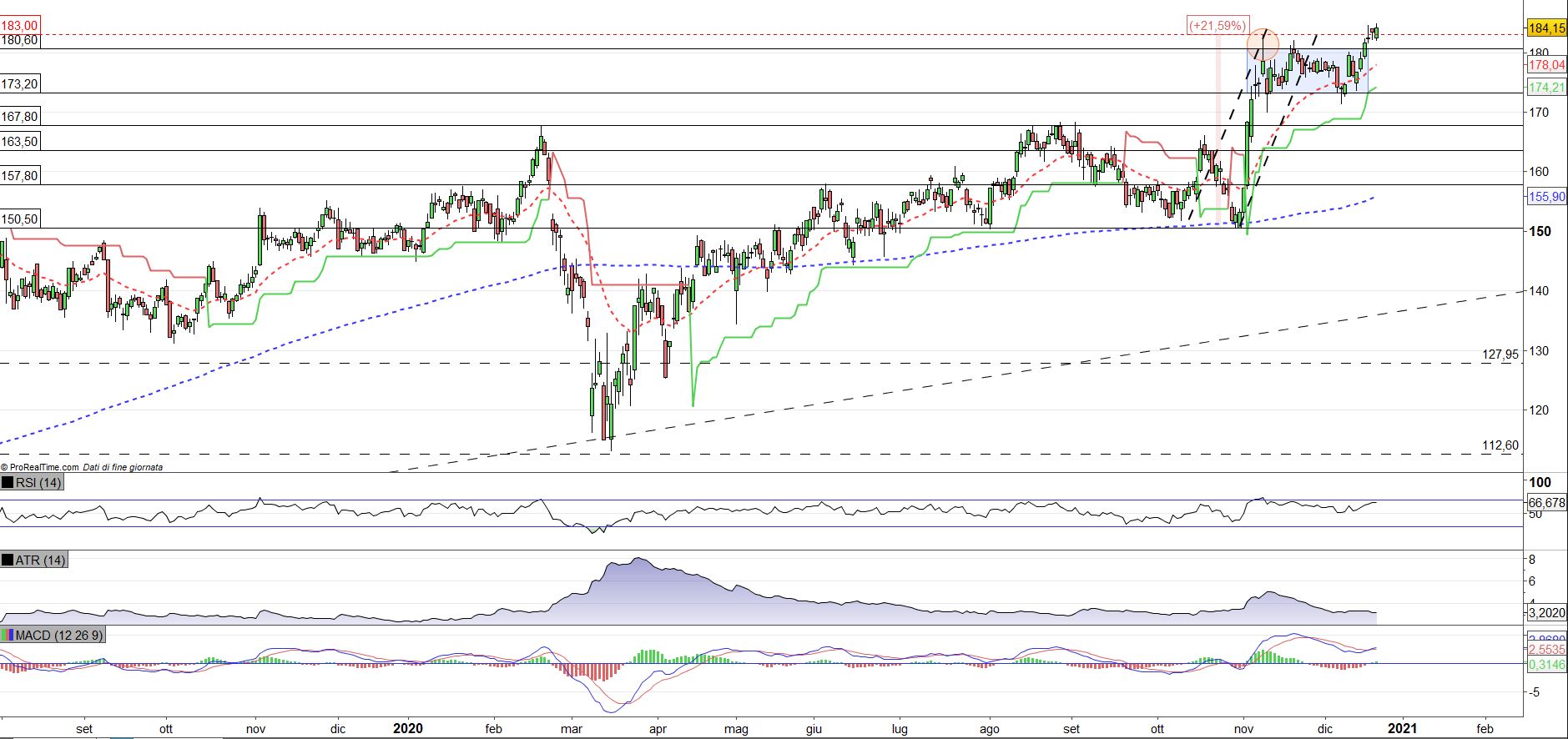Open the RSI (14) indicator label
Screen dimensions: 1568x739
point(38,483)
